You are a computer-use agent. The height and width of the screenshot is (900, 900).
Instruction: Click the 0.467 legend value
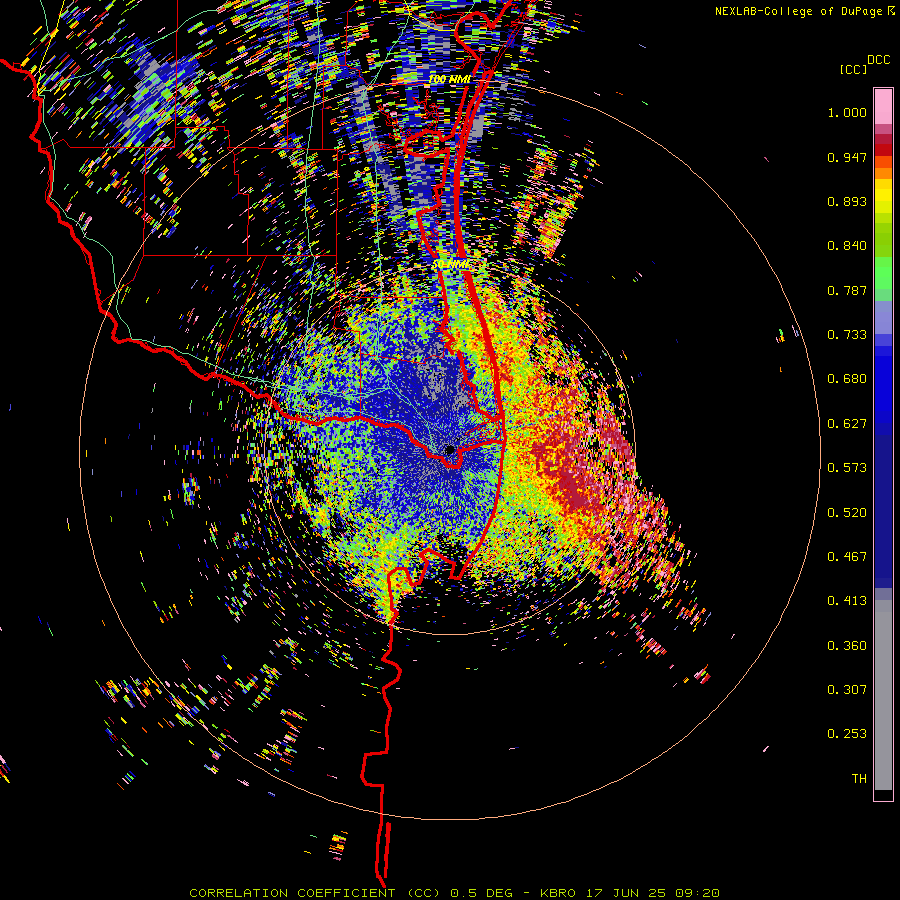click(x=847, y=557)
